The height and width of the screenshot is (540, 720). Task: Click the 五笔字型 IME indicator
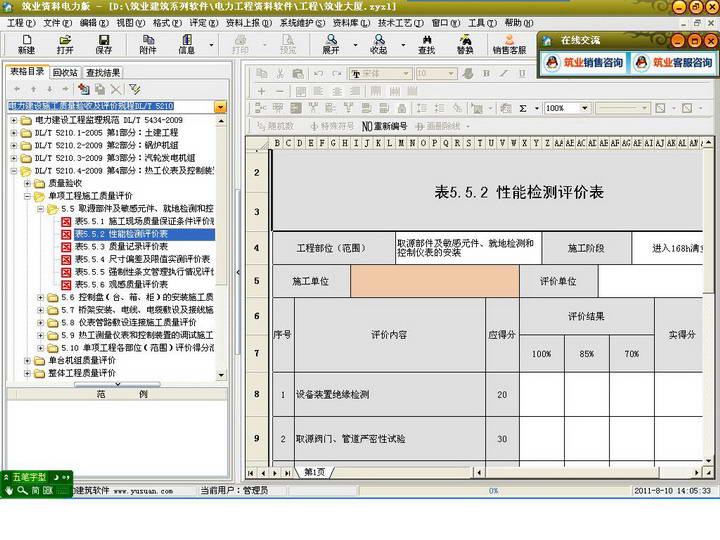click(x=29, y=478)
